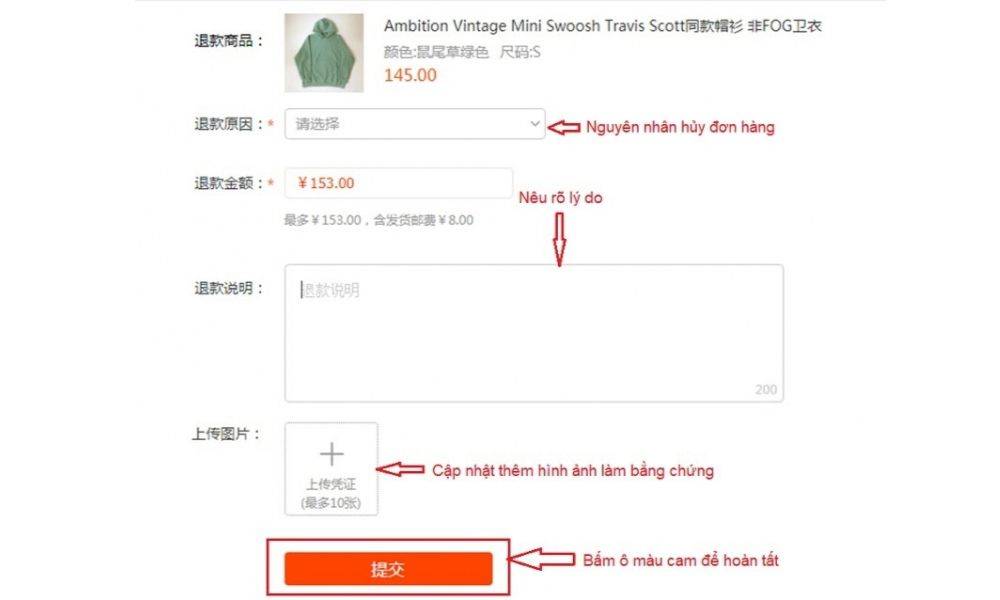Click the orange 145.00 product price
1000x600 pixels.
coord(410,75)
